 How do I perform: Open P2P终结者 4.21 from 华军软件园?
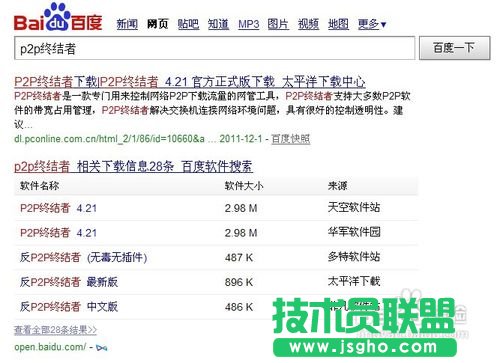click(x=58, y=233)
